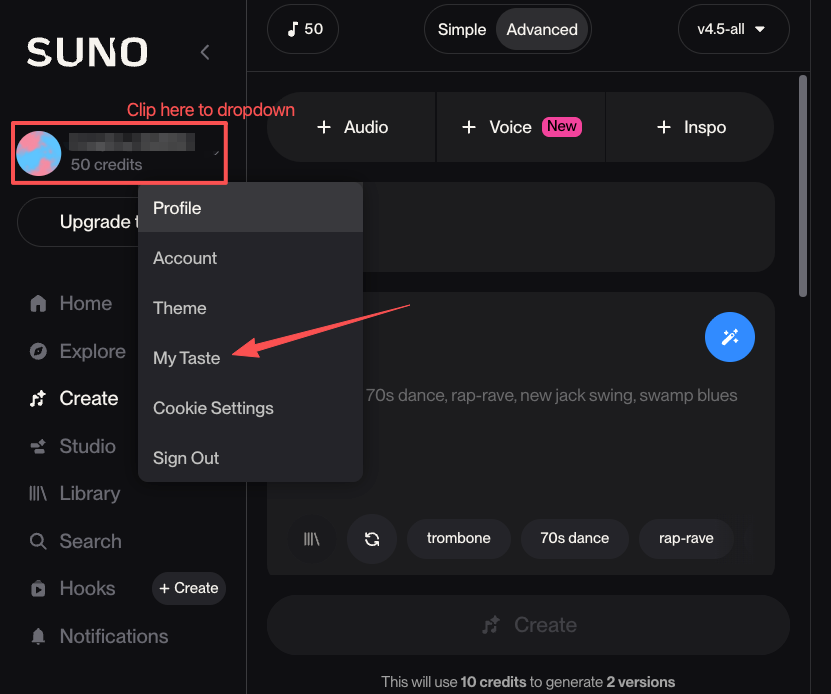Open the Home page from the sidebar
This screenshot has width=831, height=694.
click(x=85, y=303)
